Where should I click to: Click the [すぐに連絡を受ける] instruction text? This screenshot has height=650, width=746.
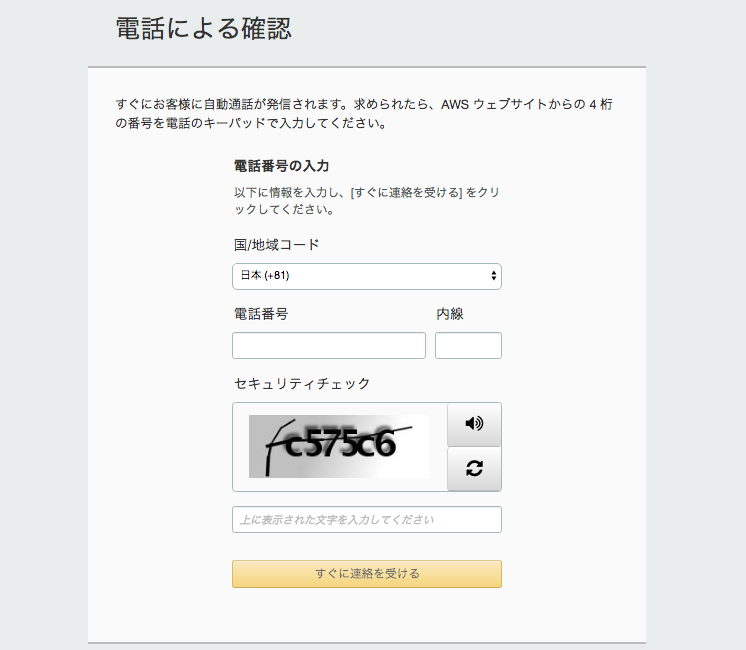[x=406, y=193]
